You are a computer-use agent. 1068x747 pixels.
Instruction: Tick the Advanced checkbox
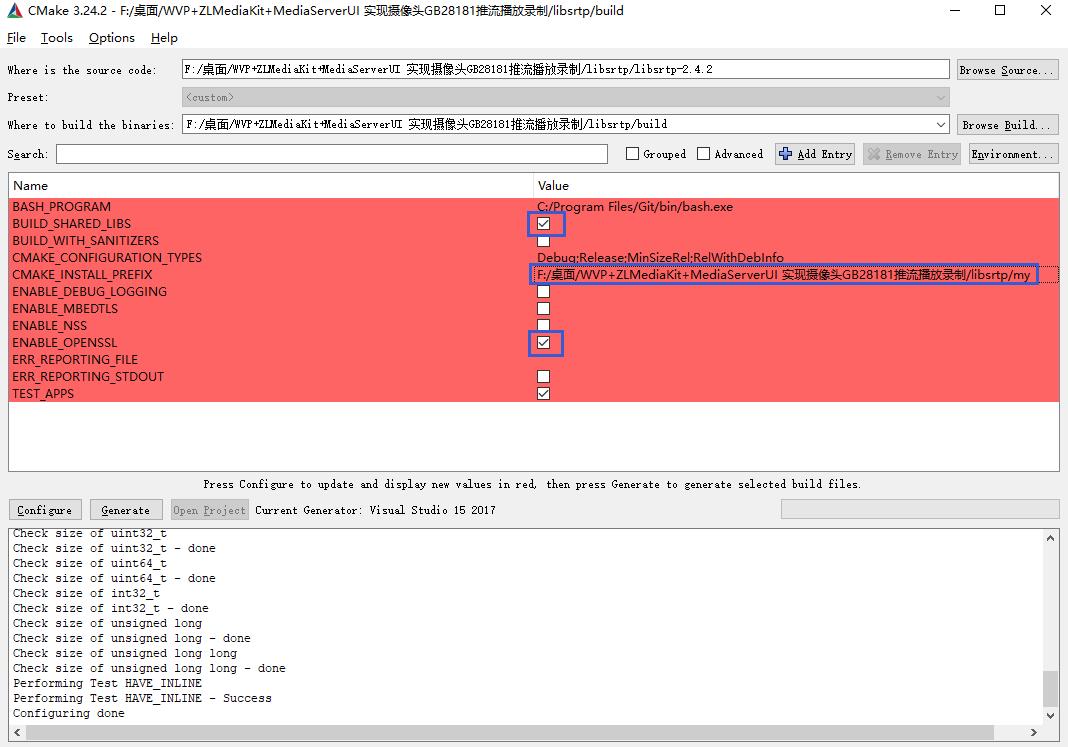pyautogui.click(x=703, y=154)
